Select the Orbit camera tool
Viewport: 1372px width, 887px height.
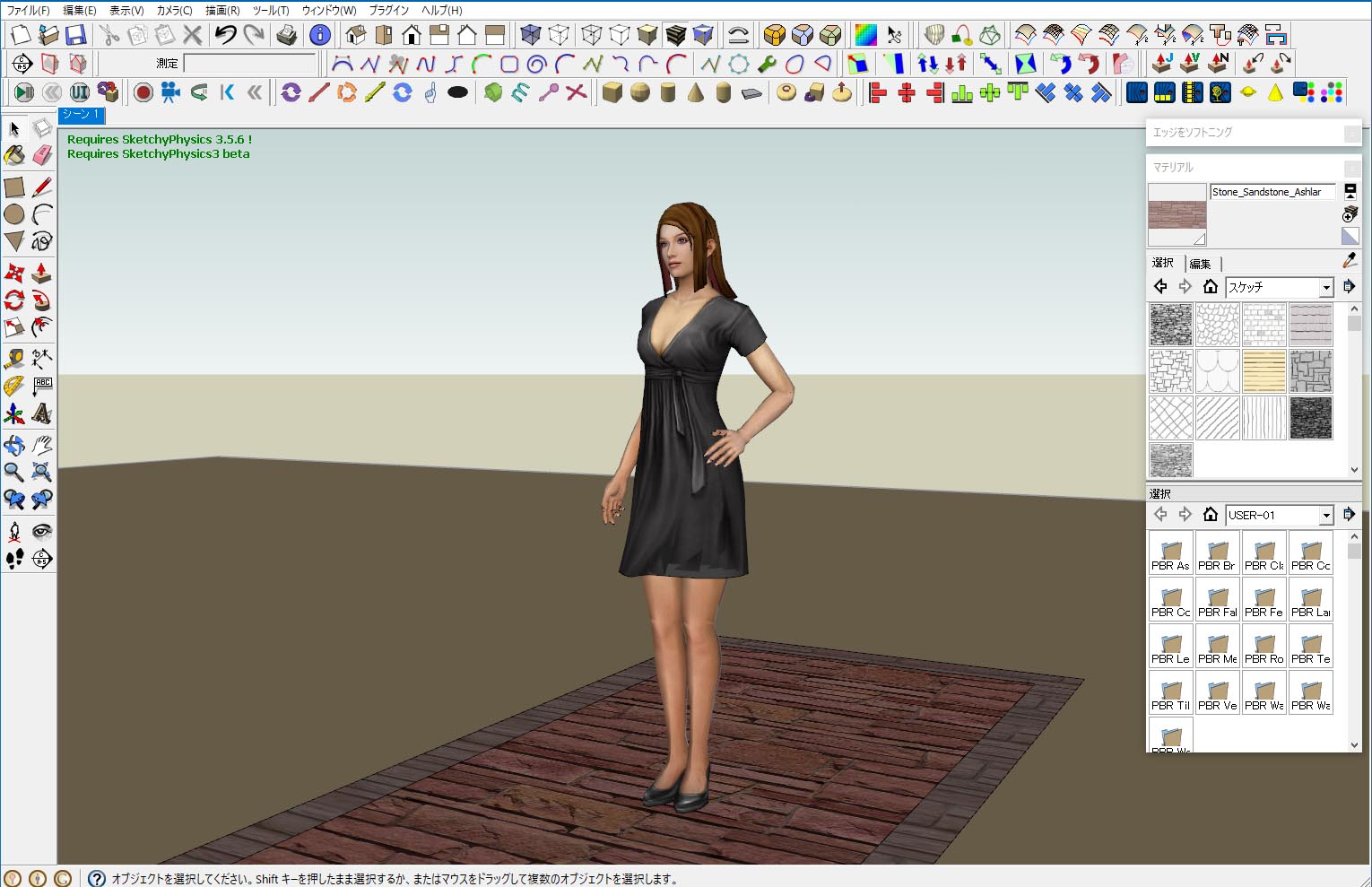[14, 445]
